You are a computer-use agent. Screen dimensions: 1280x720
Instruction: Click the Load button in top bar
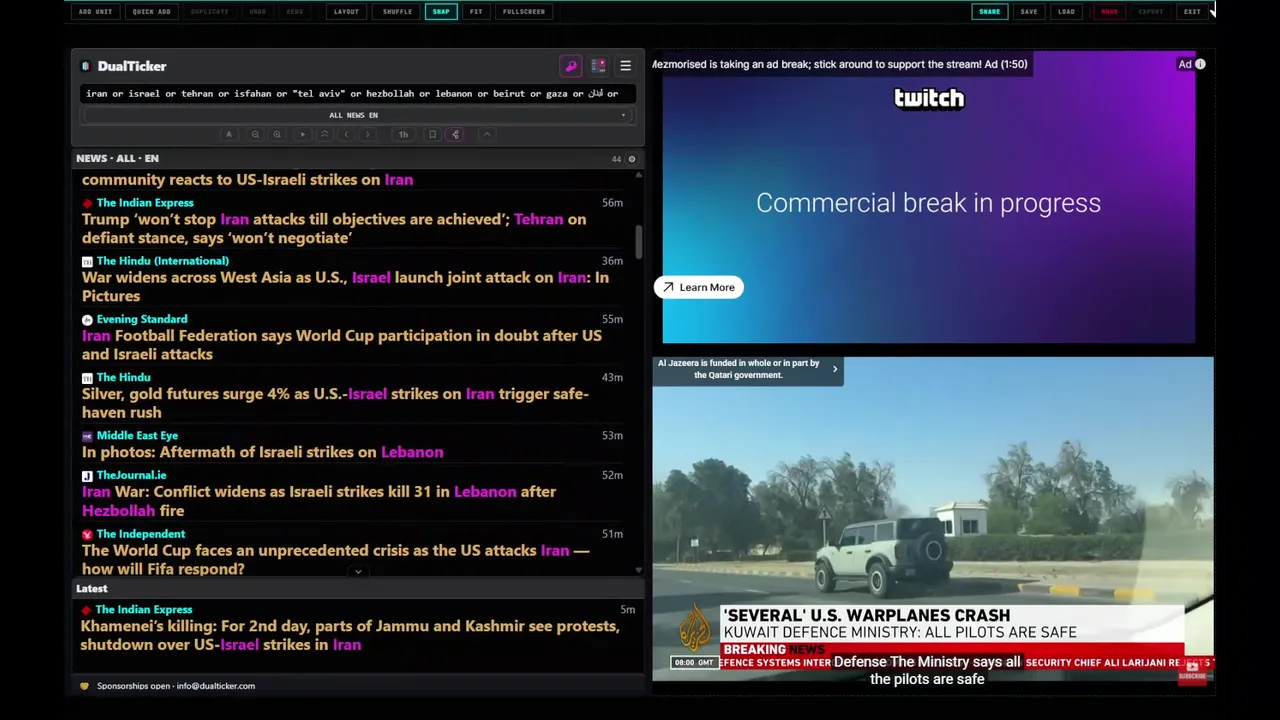pyautogui.click(x=1066, y=12)
